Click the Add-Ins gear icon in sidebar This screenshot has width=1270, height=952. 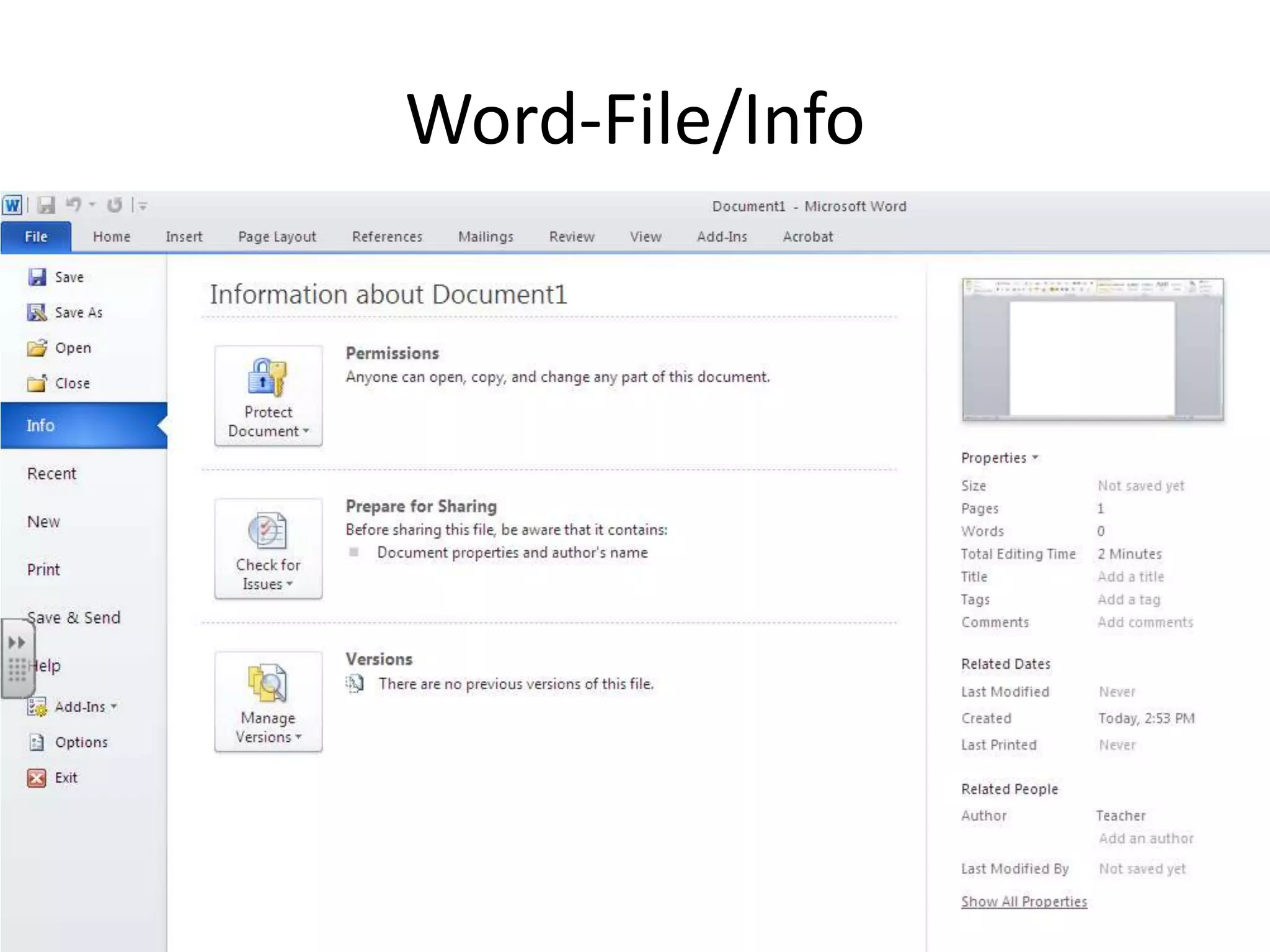pyautogui.click(x=37, y=707)
